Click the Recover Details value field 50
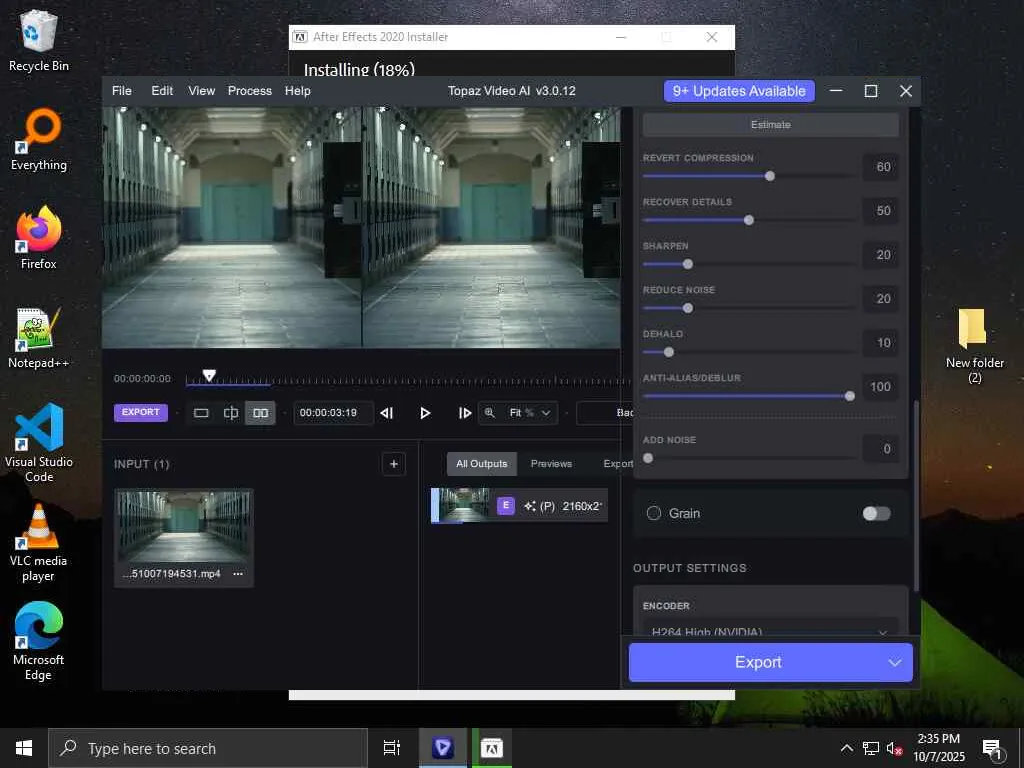 (x=881, y=211)
